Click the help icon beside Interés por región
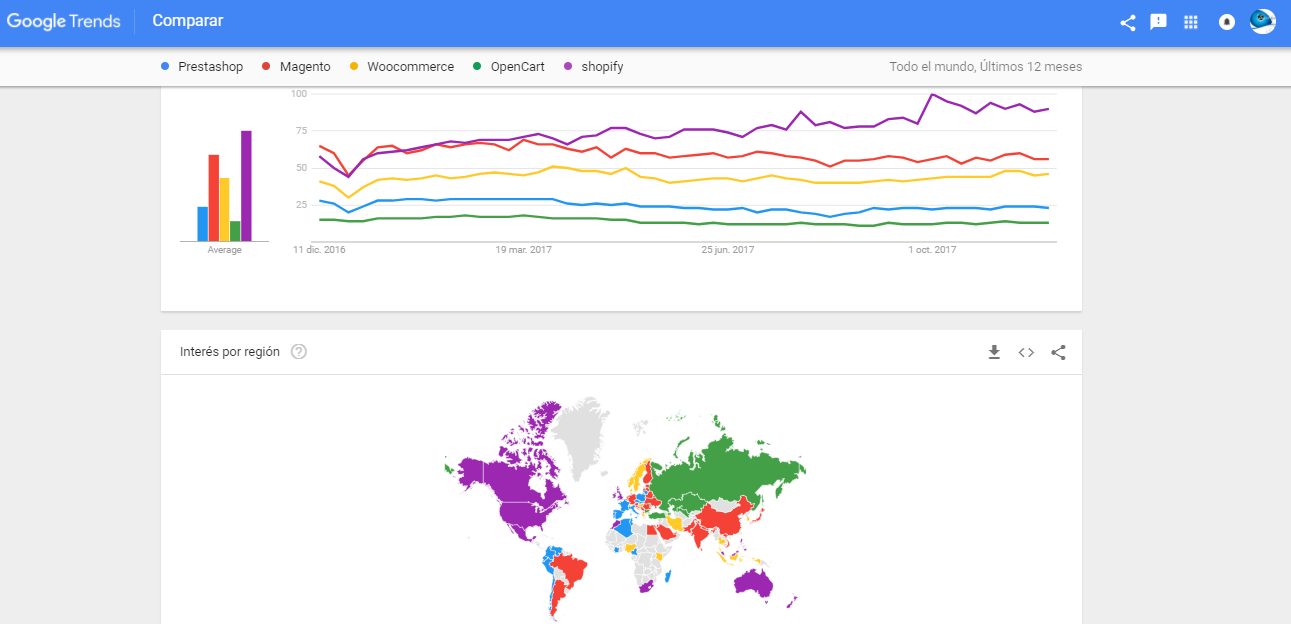 point(298,352)
